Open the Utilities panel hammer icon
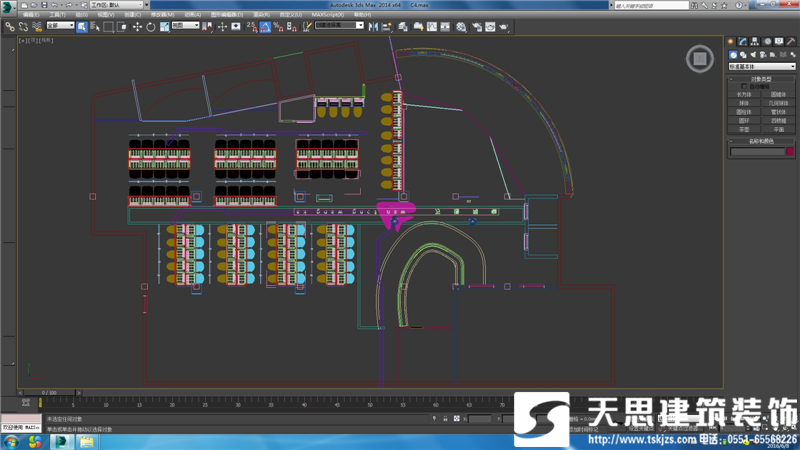This screenshot has width=800, height=450. click(791, 41)
